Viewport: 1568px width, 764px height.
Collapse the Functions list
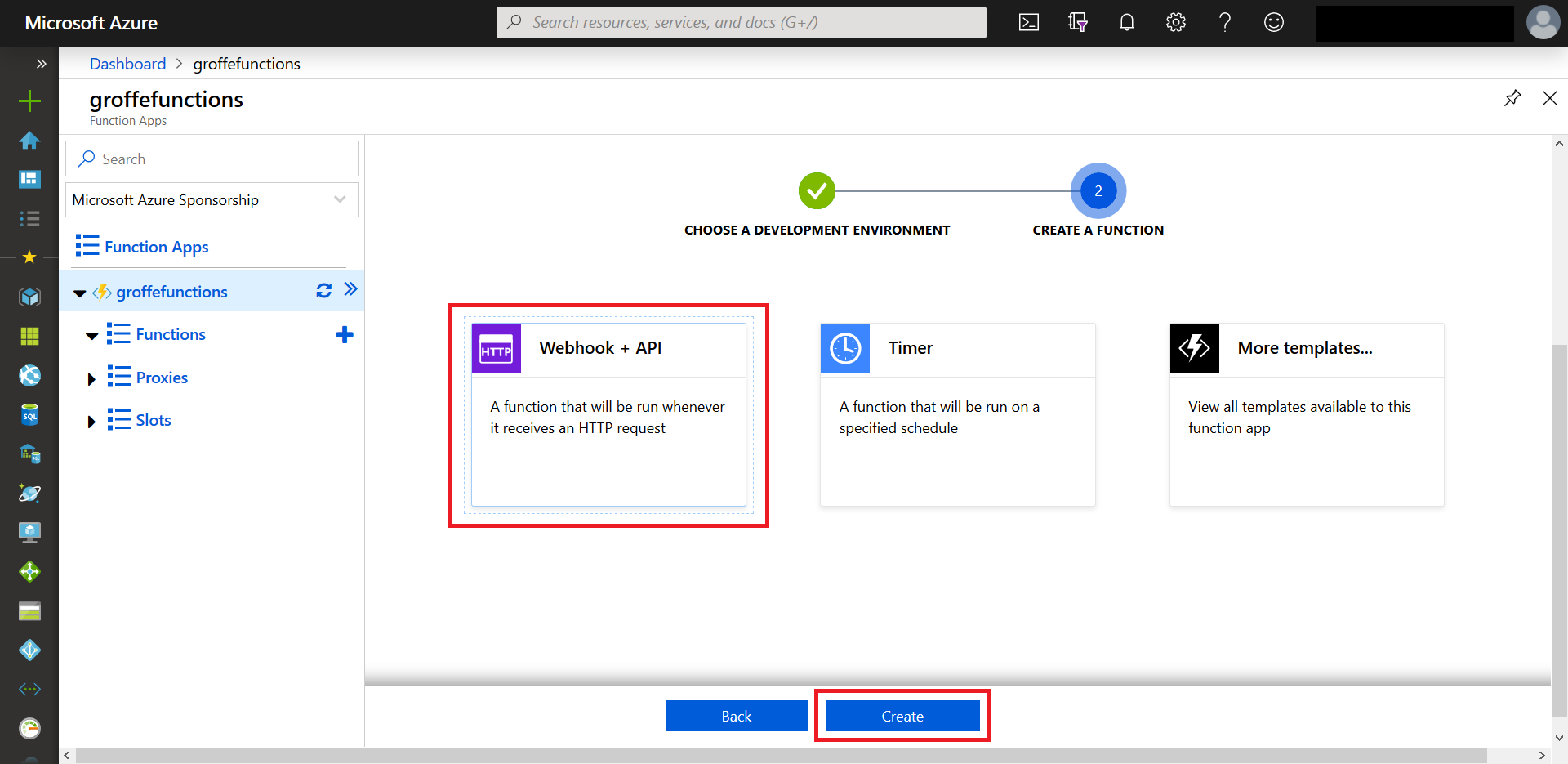91,334
